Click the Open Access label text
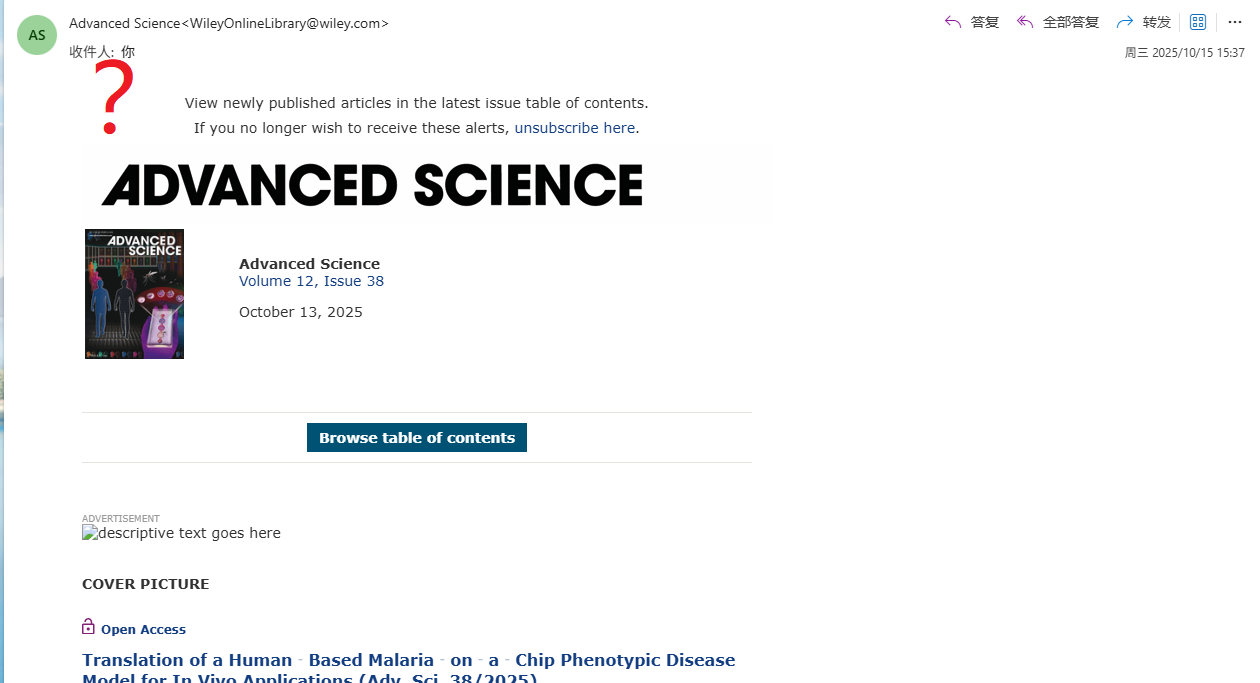1260x683 pixels. click(143, 630)
